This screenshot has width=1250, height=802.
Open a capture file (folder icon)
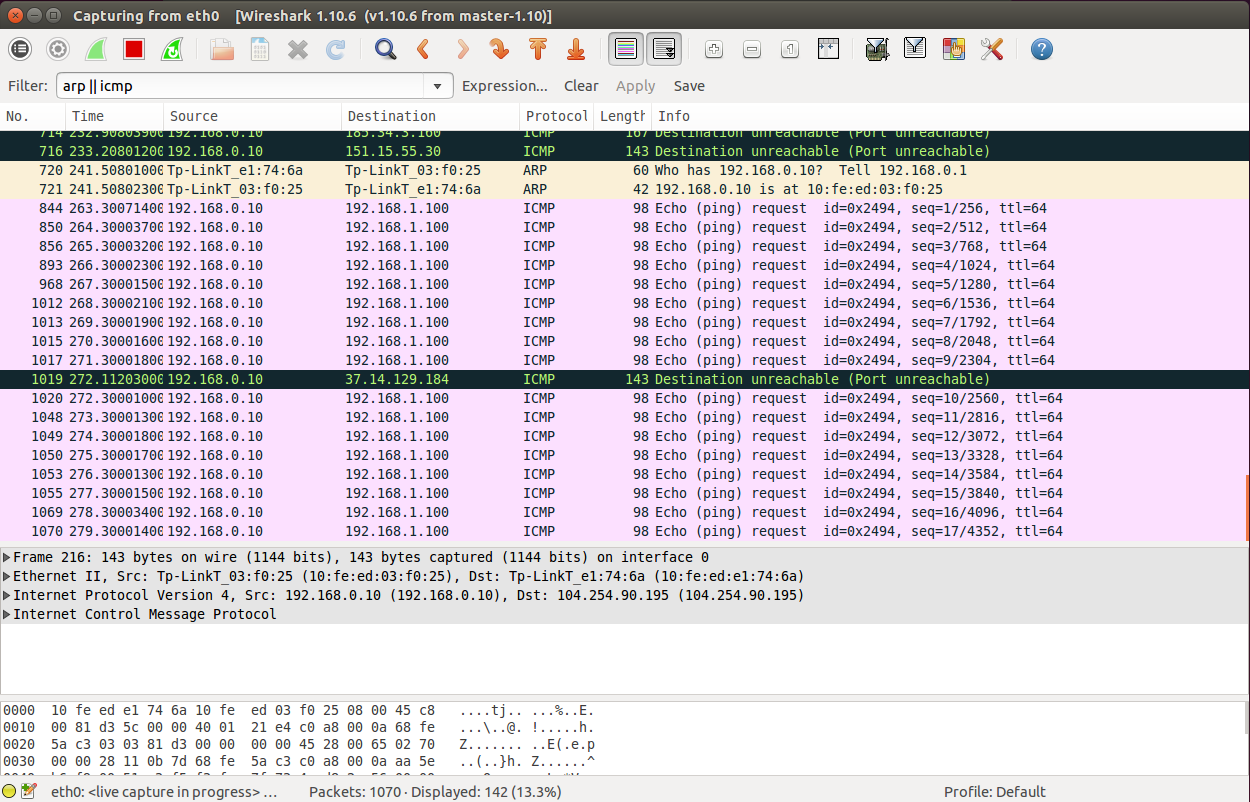222,49
